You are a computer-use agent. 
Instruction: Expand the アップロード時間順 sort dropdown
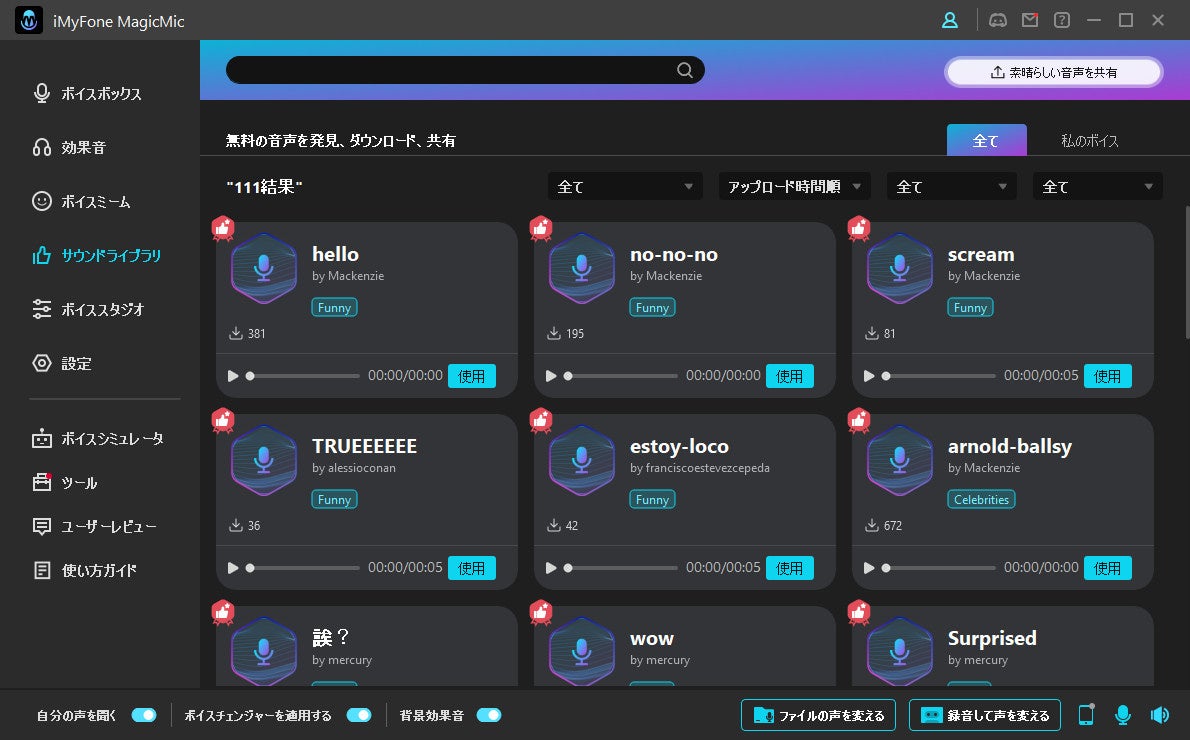794,186
